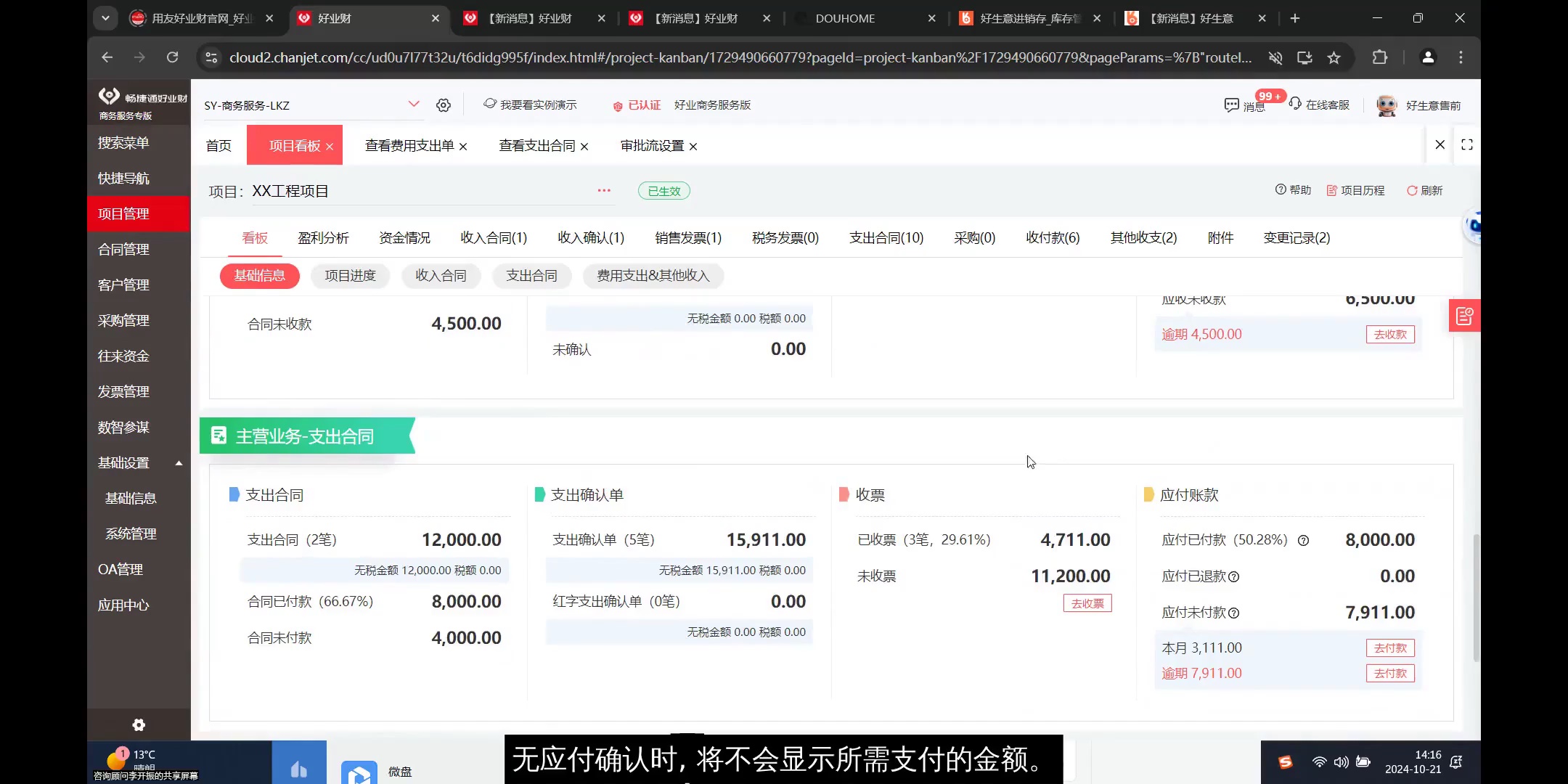Open the 在线客服 headset icon
The width and height of the screenshot is (1568, 784).
point(1296,105)
